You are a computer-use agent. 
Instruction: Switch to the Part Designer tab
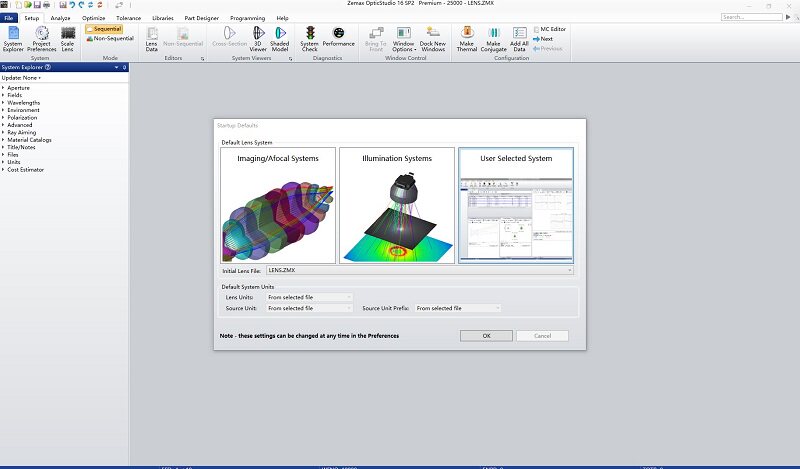tap(202, 18)
